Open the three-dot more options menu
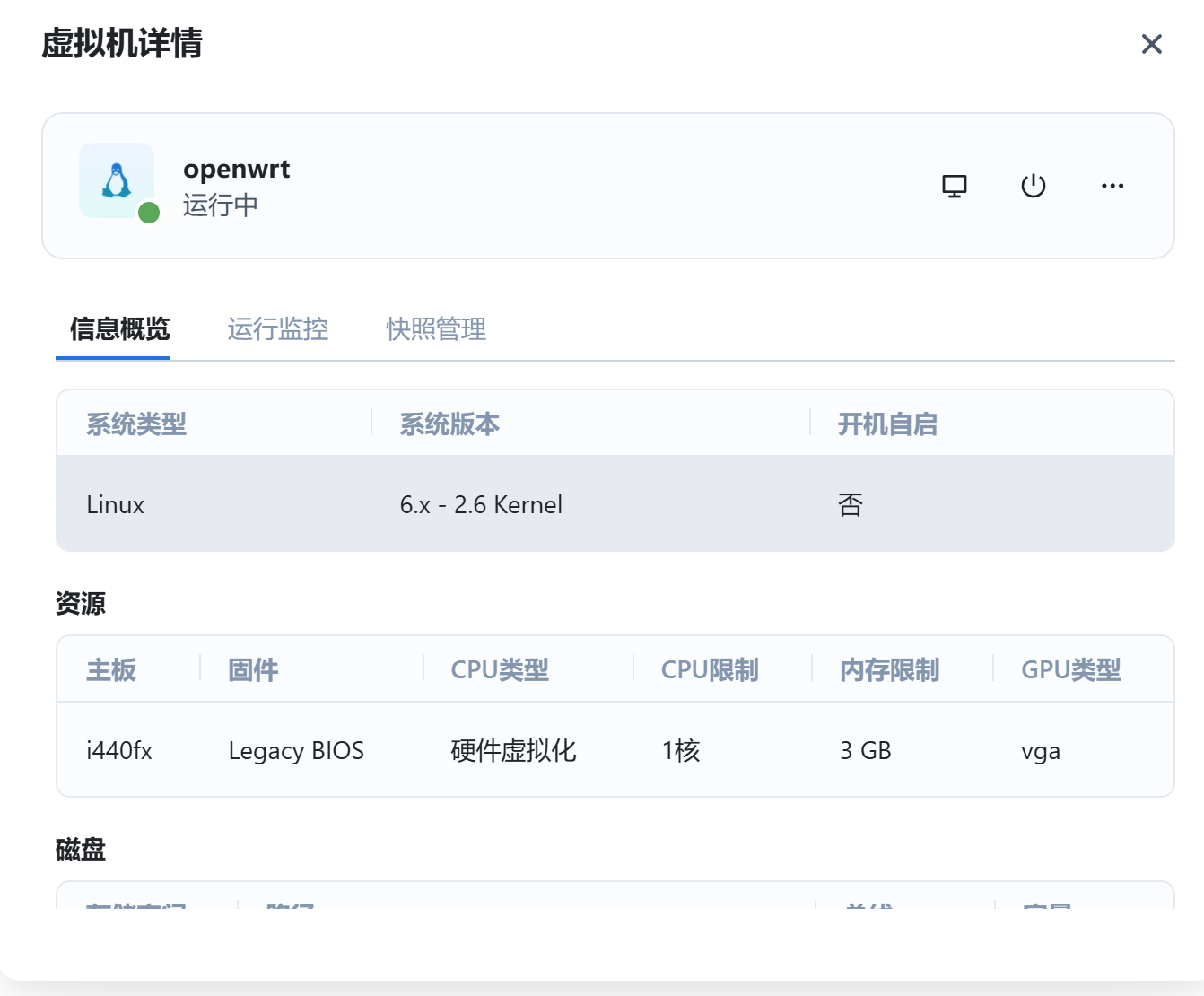1204x996 pixels. 1112,186
